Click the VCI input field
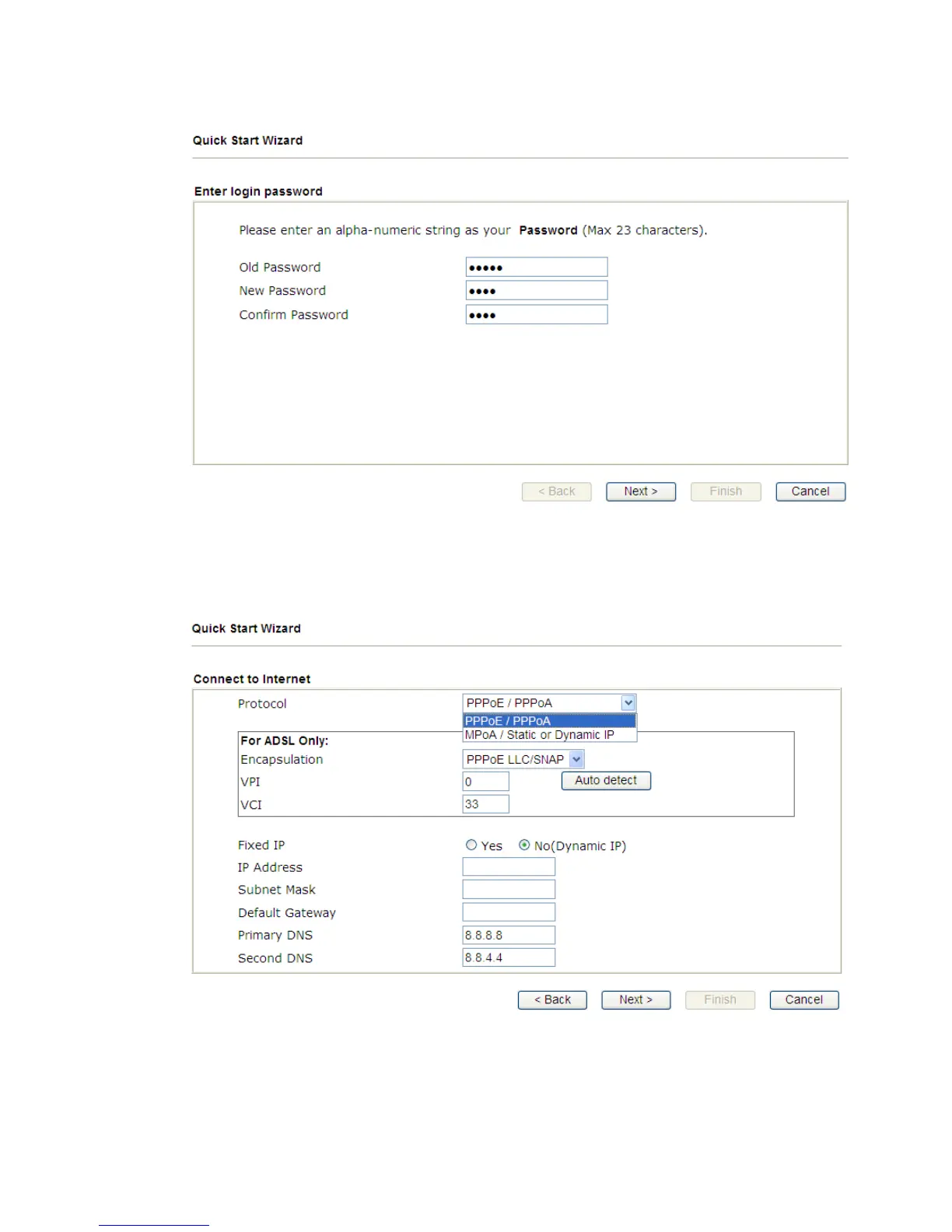This screenshot has width=952, height=1232. [486, 804]
